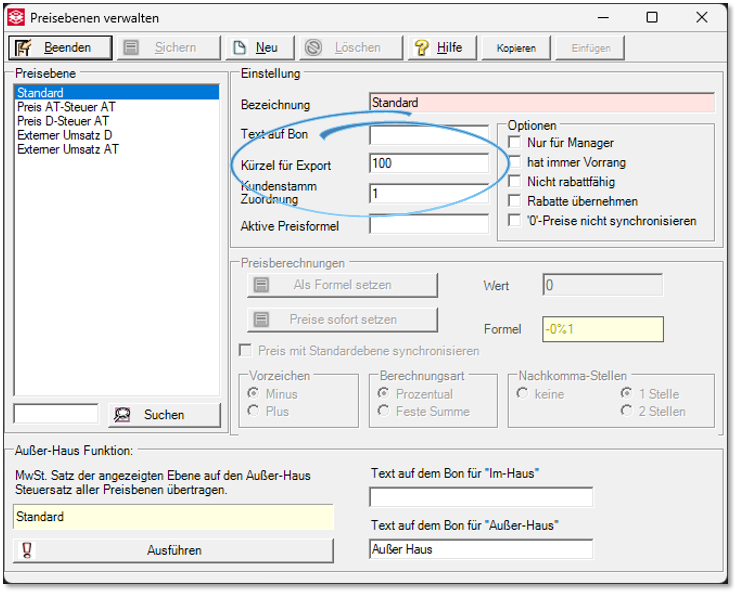Focus the Text auf Bon field
The width and height of the screenshot is (734, 593).
click(428, 134)
